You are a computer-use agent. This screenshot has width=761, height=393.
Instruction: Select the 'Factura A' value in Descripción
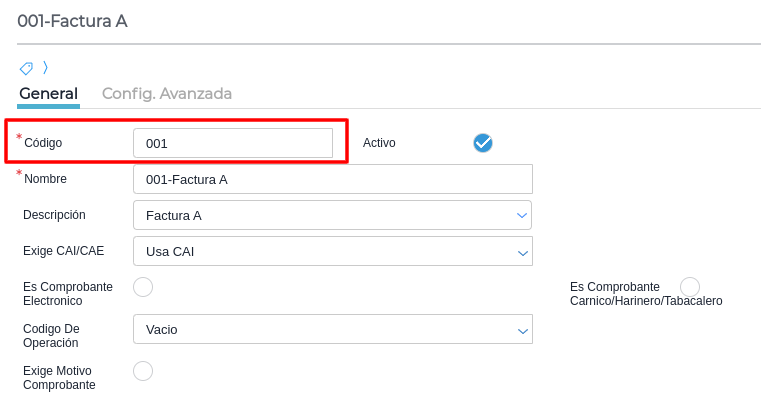(x=174, y=216)
